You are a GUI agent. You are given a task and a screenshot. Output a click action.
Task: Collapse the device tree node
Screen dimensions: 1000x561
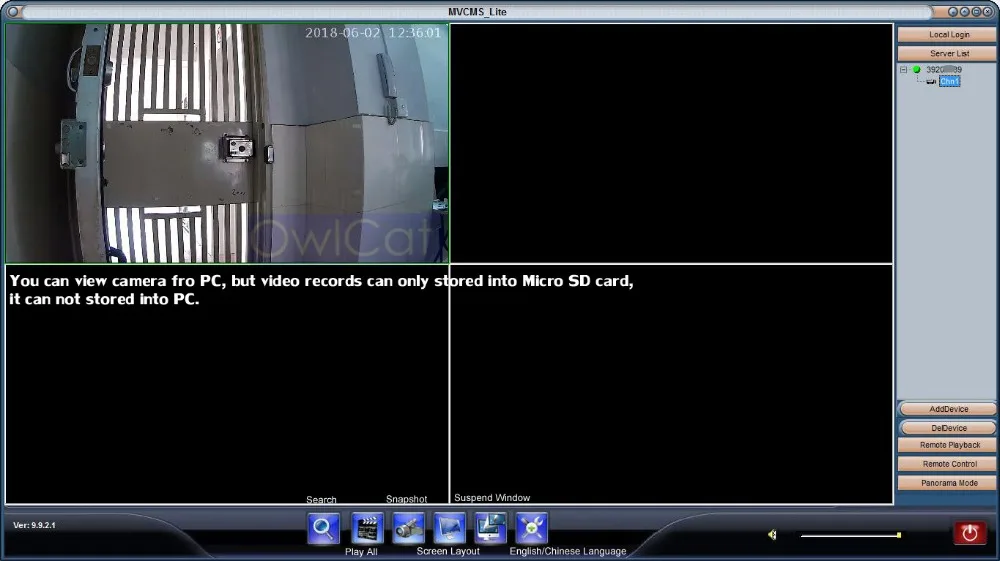tap(903, 69)
